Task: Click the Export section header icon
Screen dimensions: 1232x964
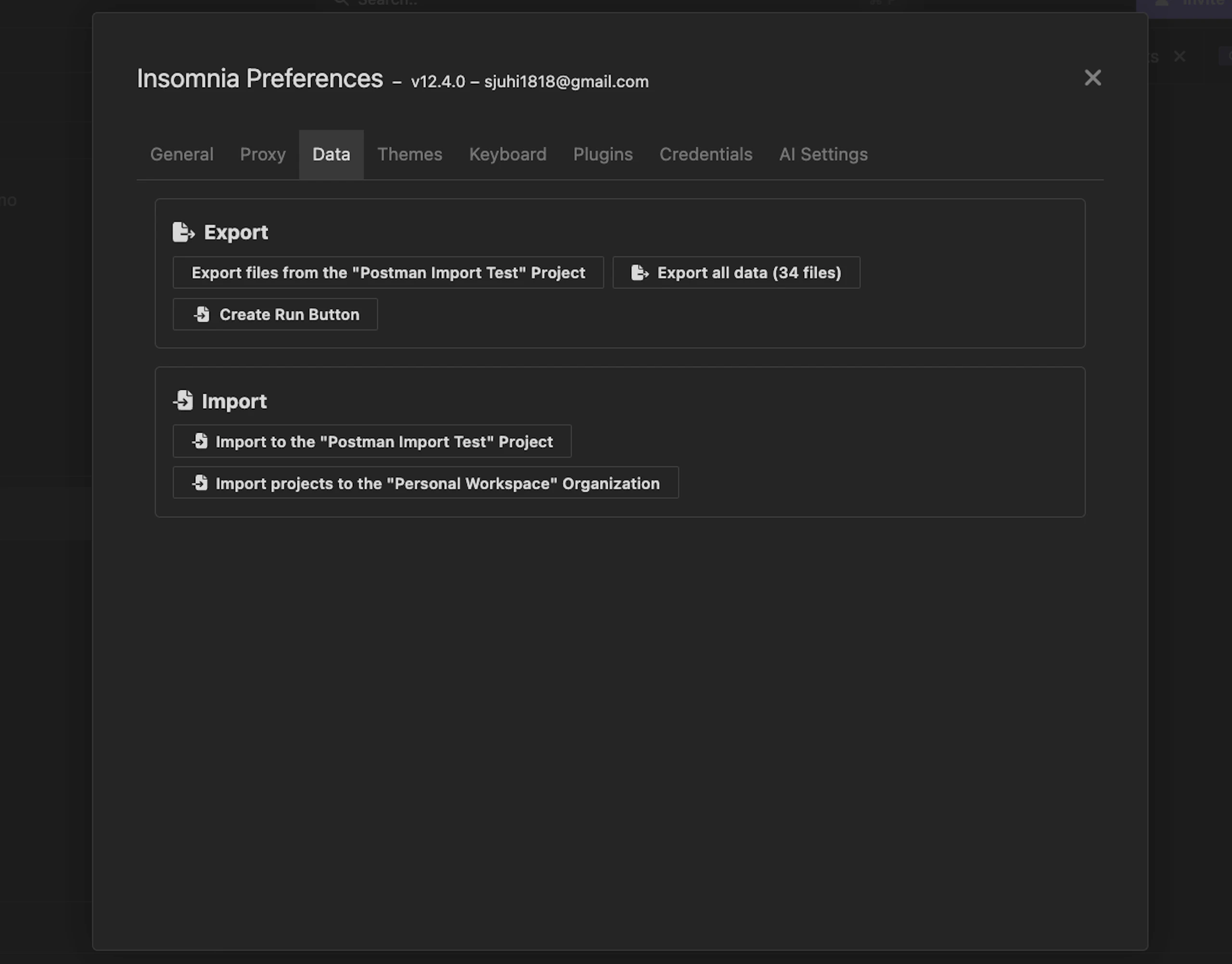Action: click(183, 232)
